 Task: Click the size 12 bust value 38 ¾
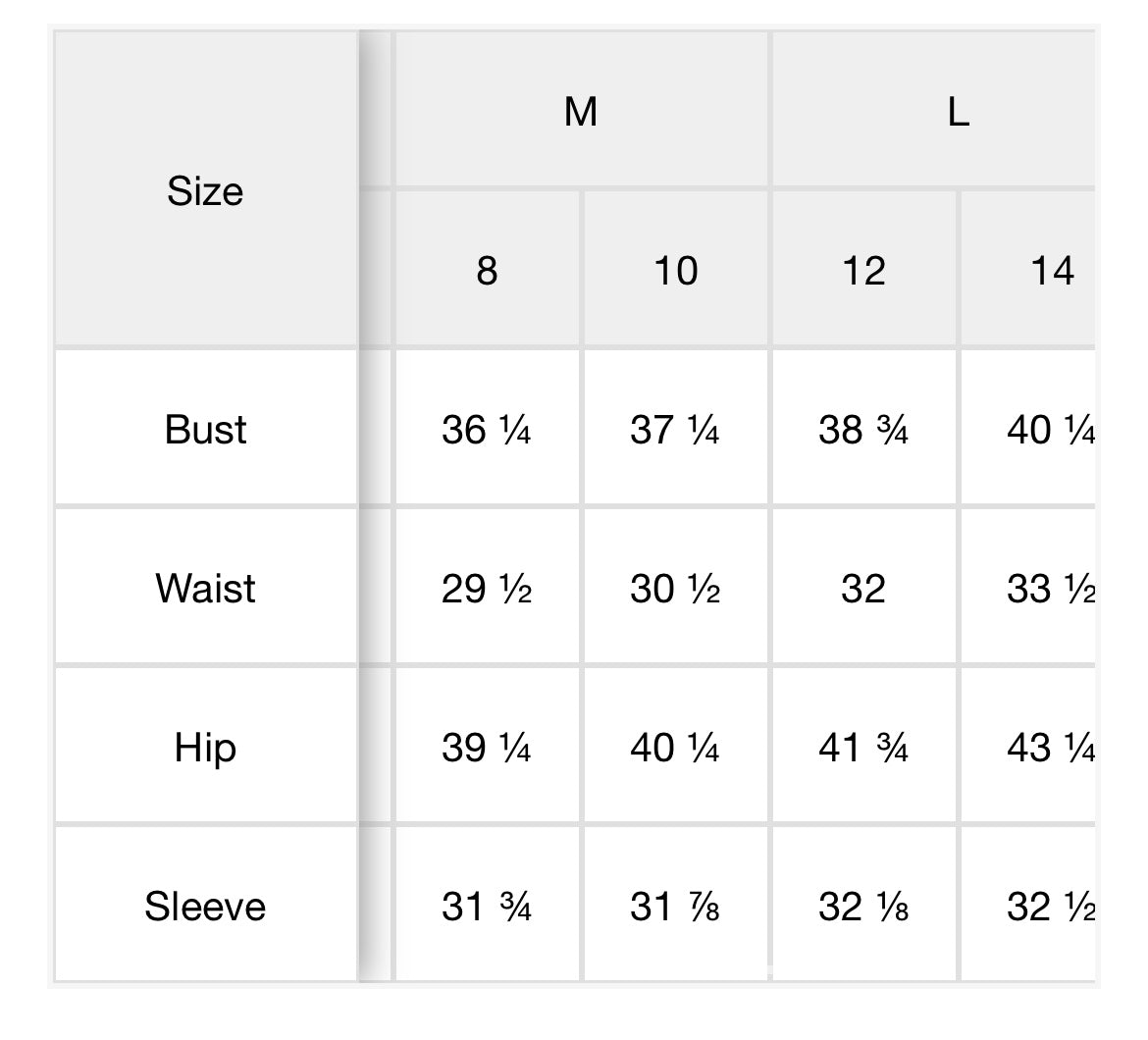point(863,429)
